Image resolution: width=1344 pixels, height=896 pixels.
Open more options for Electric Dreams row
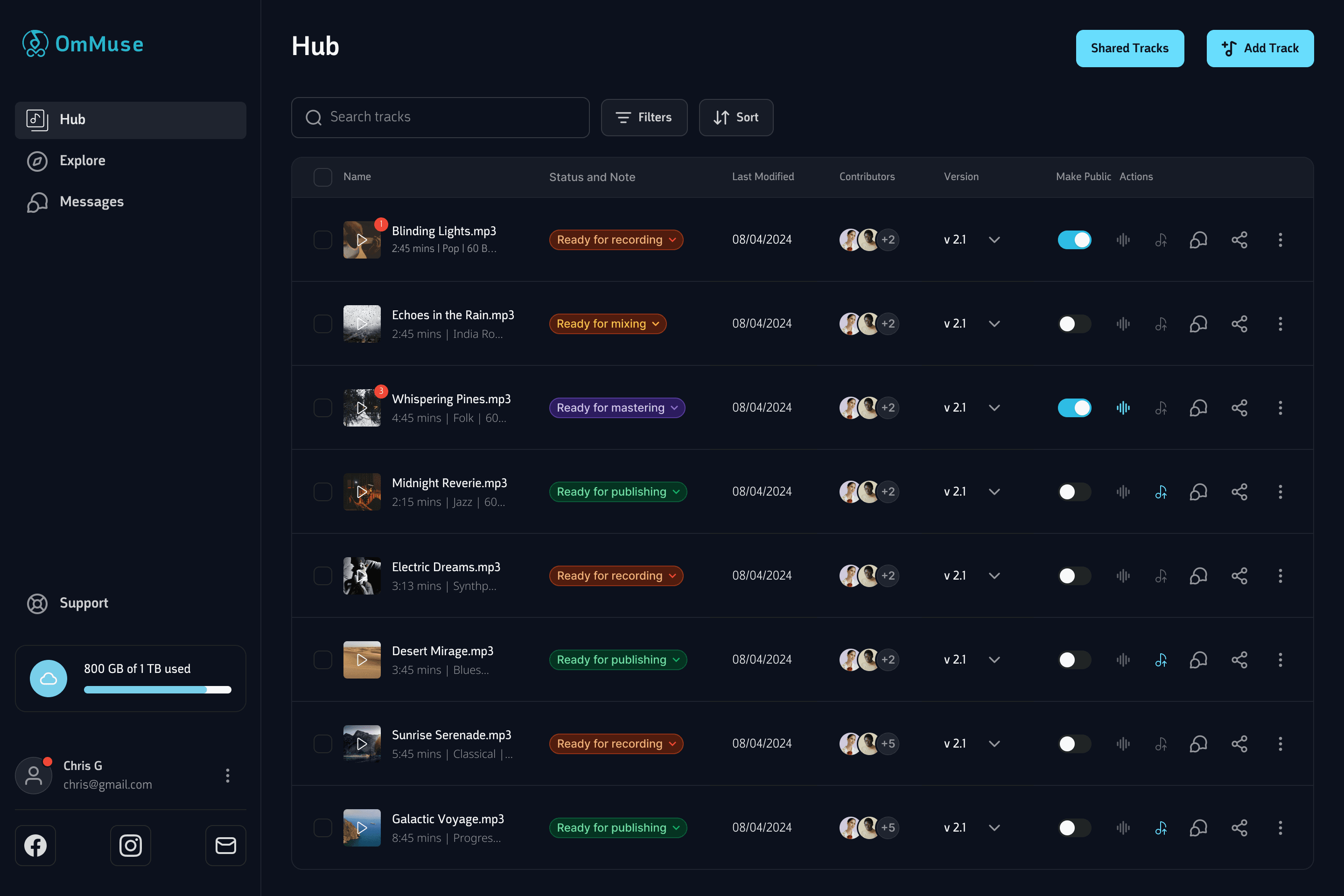tap(1280, 575)
